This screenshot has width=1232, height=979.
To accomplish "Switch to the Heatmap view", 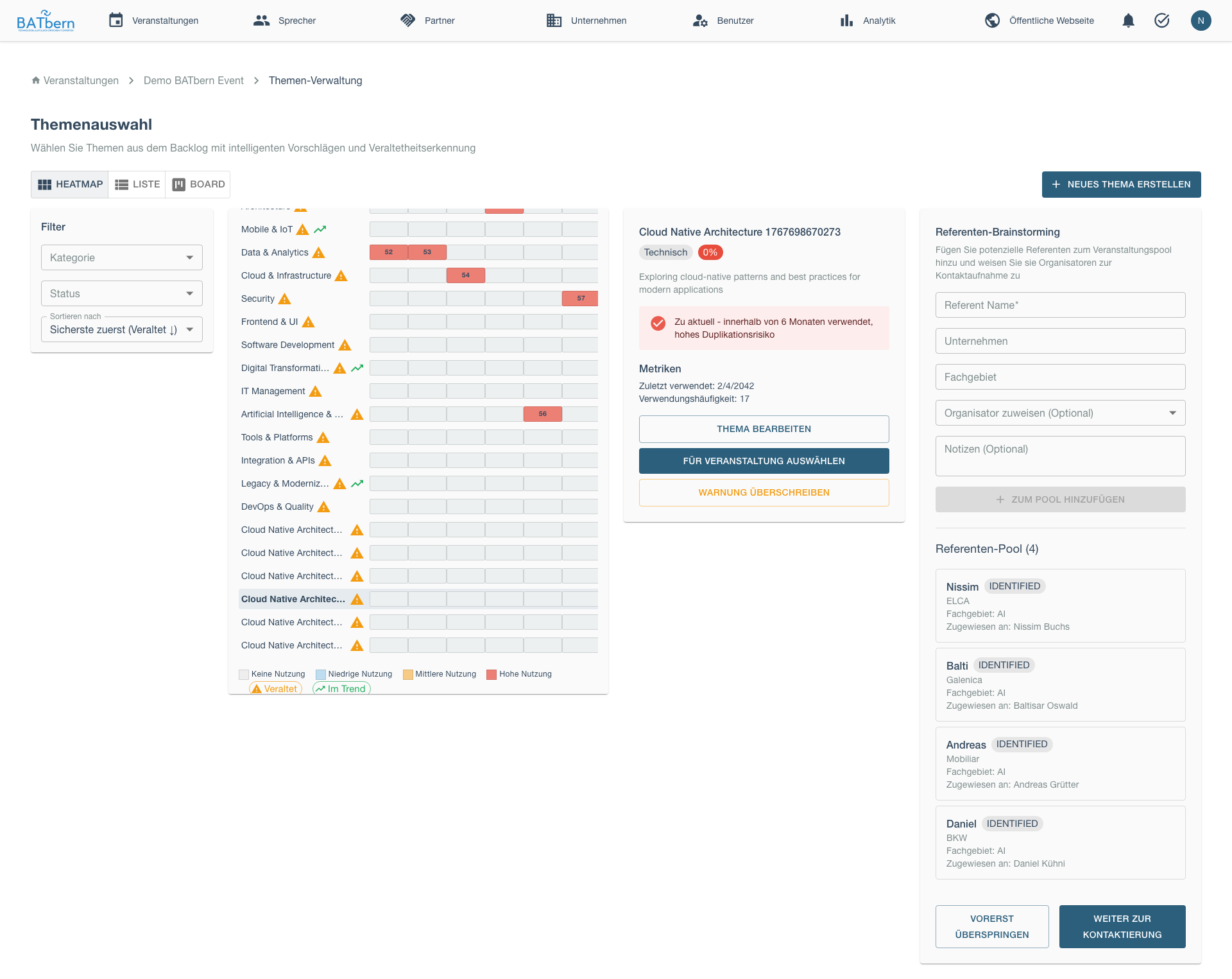I will pos(70,184).
